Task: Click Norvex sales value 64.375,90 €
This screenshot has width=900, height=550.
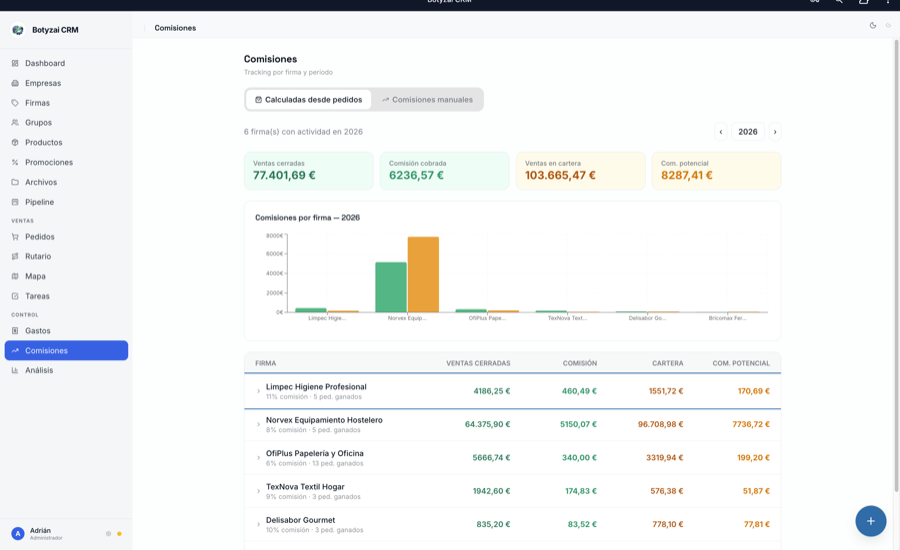Action: coord(487,424)
